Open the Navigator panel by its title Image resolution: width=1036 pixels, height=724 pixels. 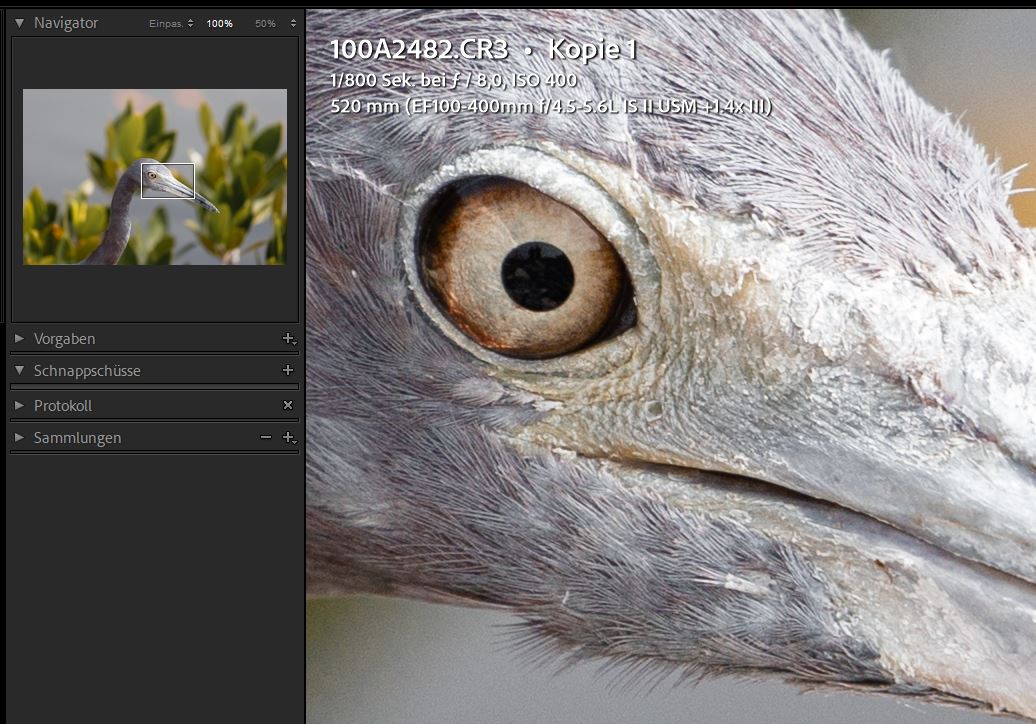[66, 23]
